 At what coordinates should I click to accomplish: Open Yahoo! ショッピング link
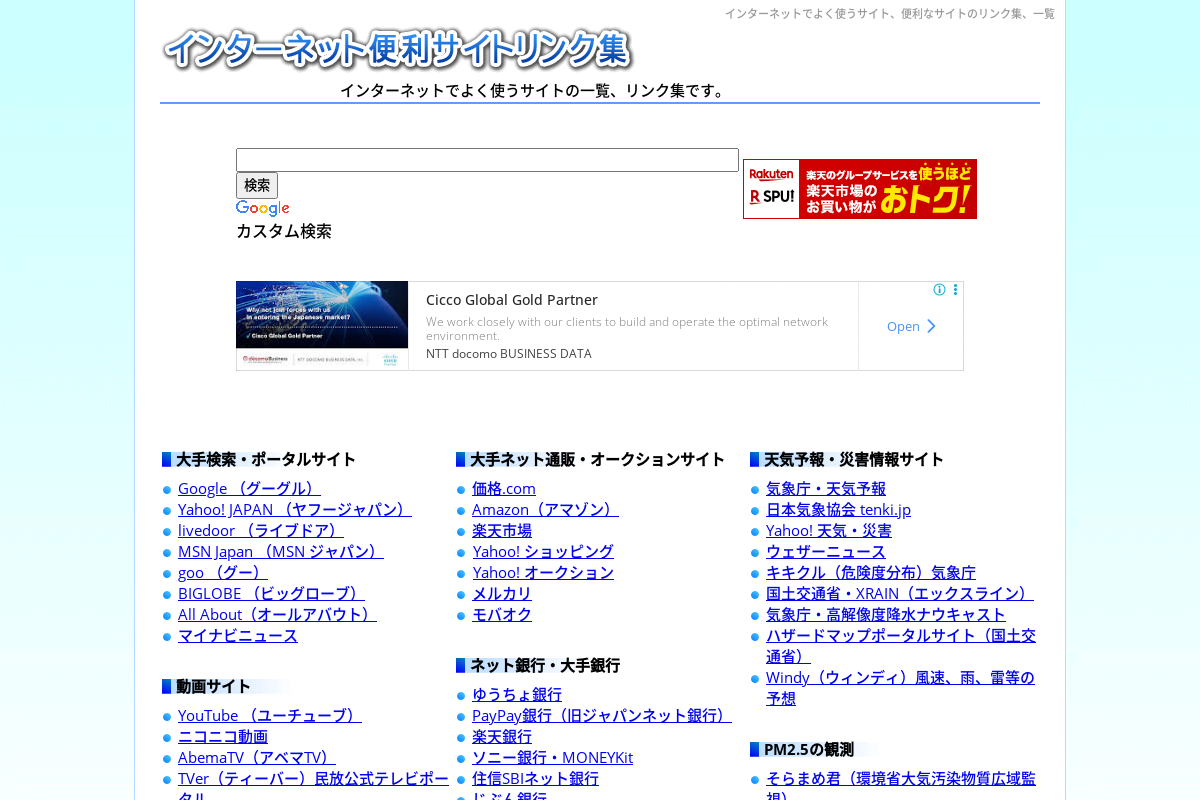[543, 552]
